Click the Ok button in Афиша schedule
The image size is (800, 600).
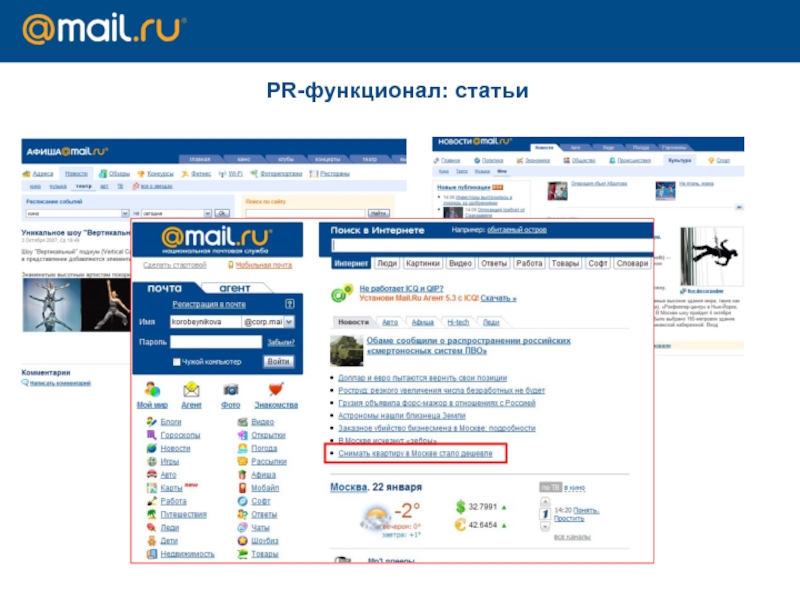coord(222,213)
